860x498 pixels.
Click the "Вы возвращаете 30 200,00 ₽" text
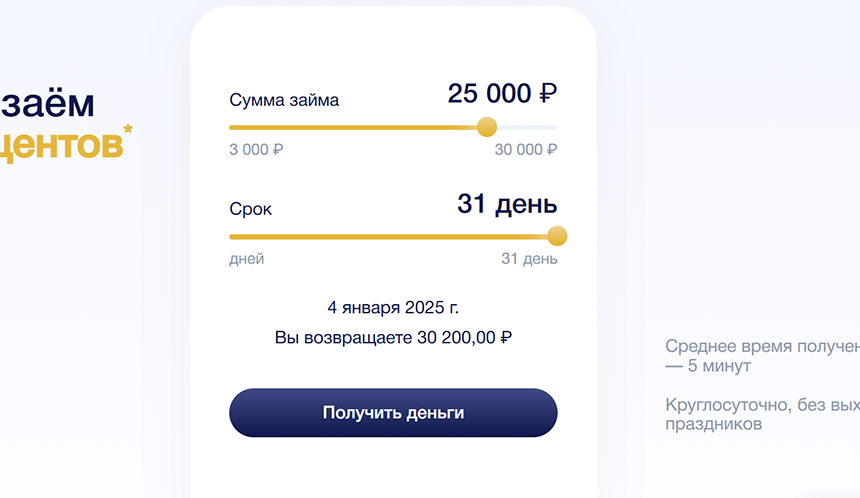393,338
